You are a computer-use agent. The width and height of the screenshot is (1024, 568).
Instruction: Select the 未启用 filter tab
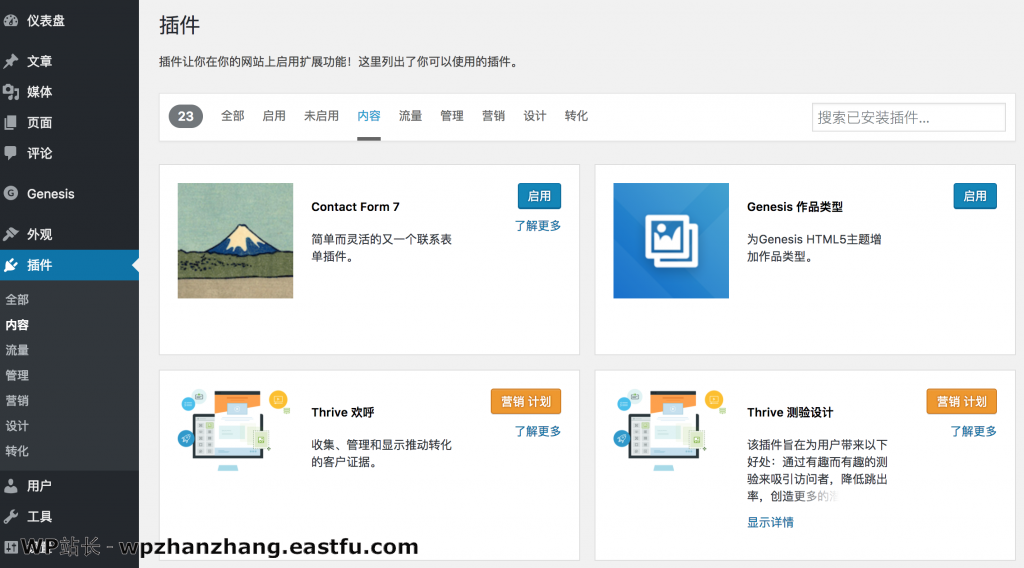321,116
